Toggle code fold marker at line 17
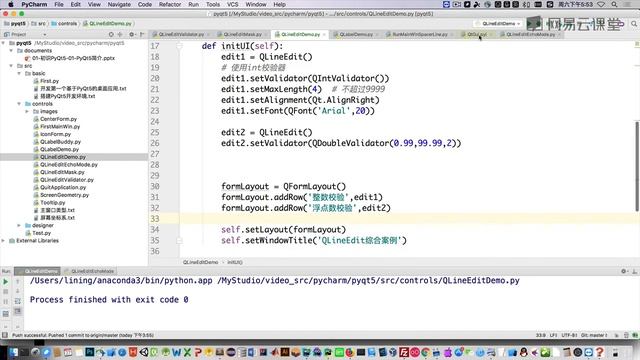640x360 pixels. click(179, 46)
